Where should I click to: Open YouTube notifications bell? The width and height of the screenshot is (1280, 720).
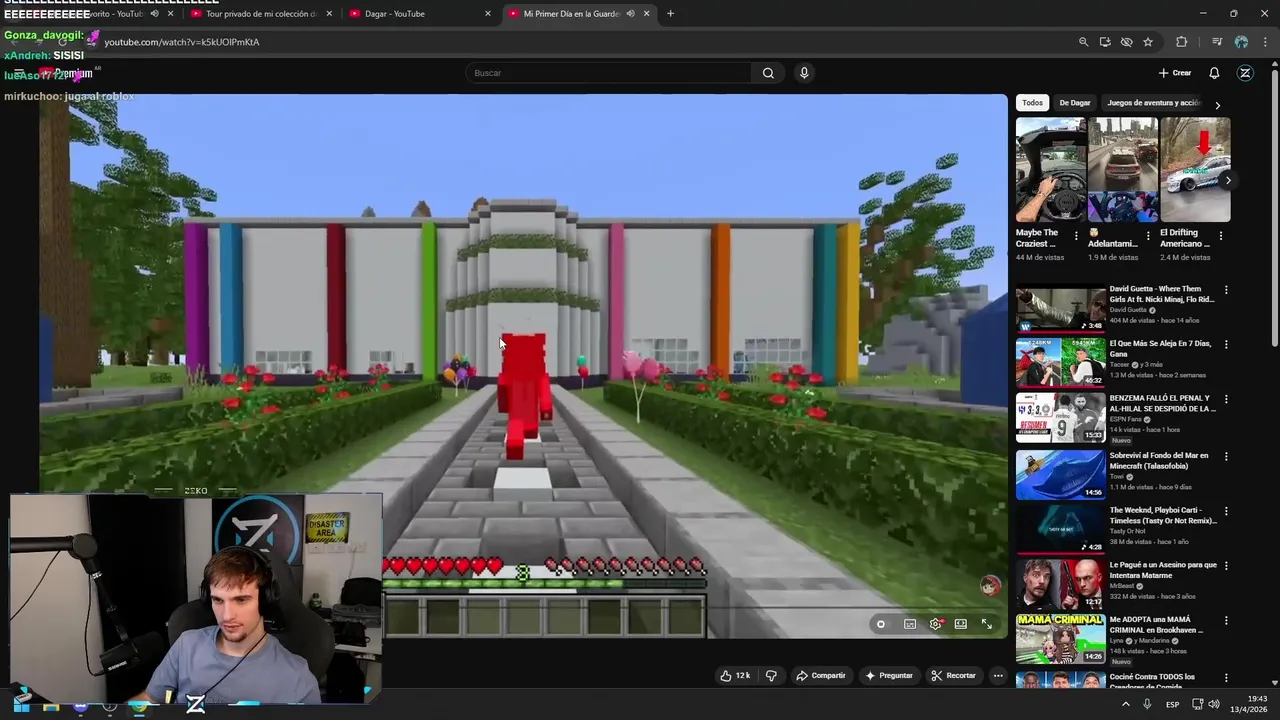(1214, 73)
